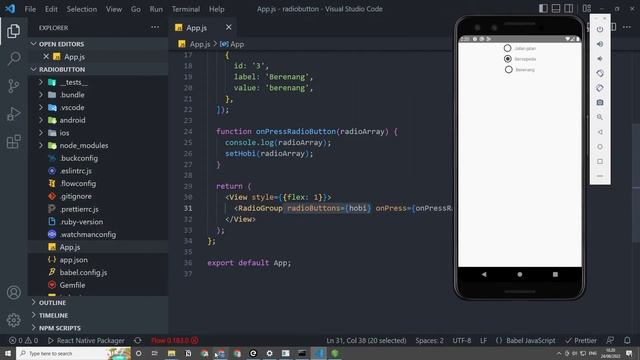Click errors and warnings status indicator
Image resolution: width=640 pixels, height=360 pixels.
coord(24,340)
